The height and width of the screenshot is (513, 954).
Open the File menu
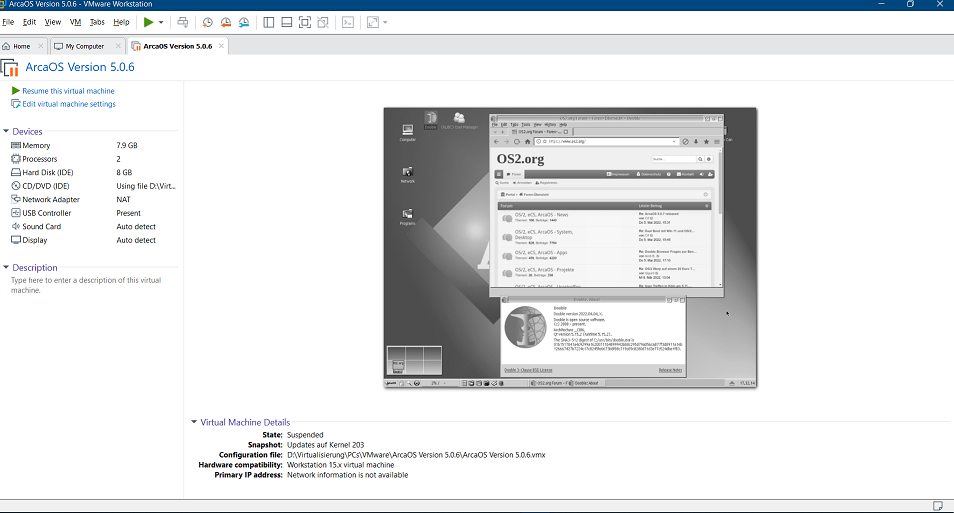pos(8,22)
